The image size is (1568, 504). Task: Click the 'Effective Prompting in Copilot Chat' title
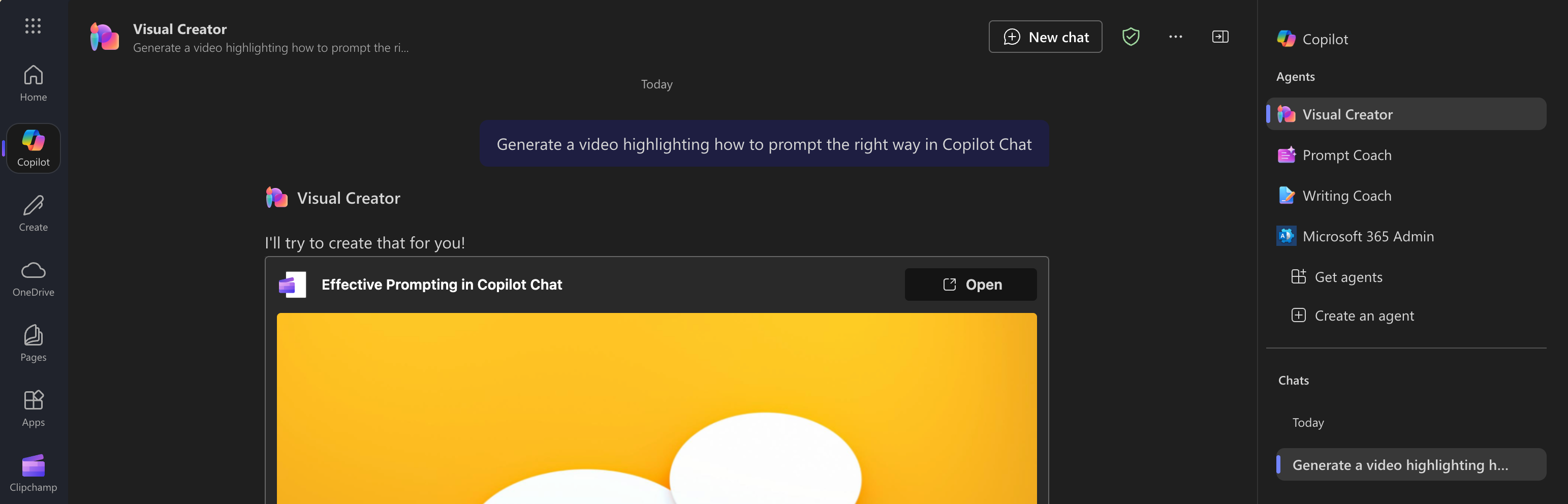click(442, 284)
